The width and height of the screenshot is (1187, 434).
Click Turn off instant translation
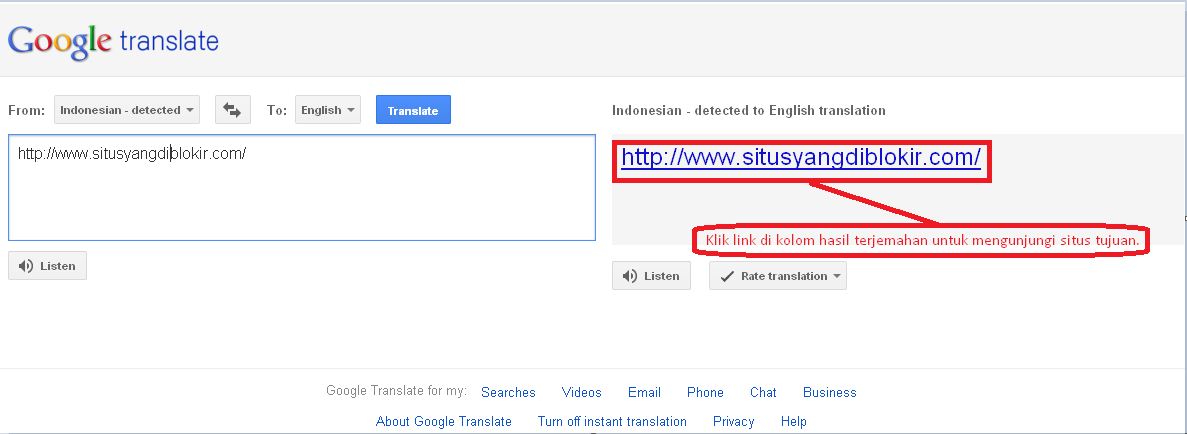612,421
